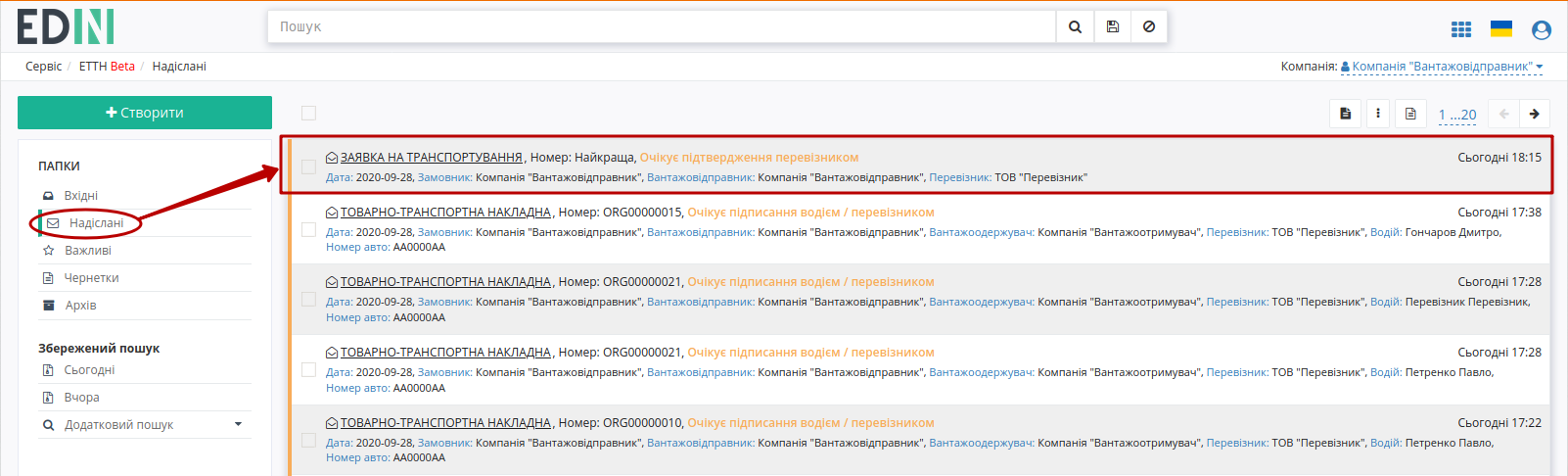1568x476 pixels.
Task: Open the ТОВАРНО-ТРАНСПОРТНА НАКЛАДНА numbered ORG00000010
Action: 445,423
